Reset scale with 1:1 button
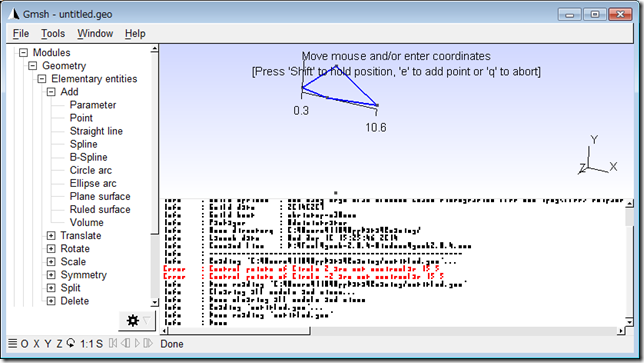 pyautogui.click(x=86, y=344)
